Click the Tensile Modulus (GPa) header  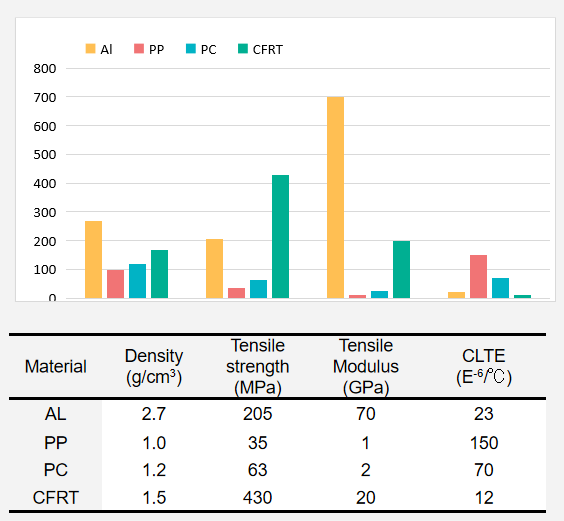click(366, 367)
